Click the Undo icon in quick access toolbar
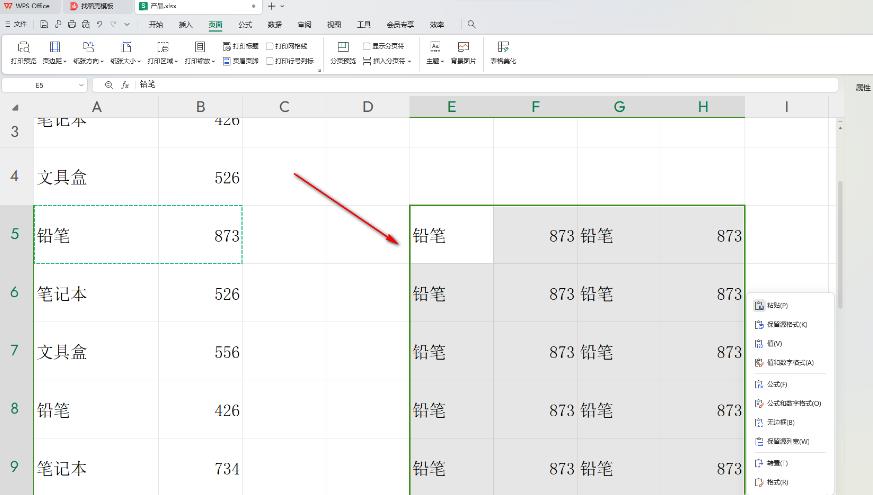The width and height of the screenshot is (873, 495). click(100, 24)
